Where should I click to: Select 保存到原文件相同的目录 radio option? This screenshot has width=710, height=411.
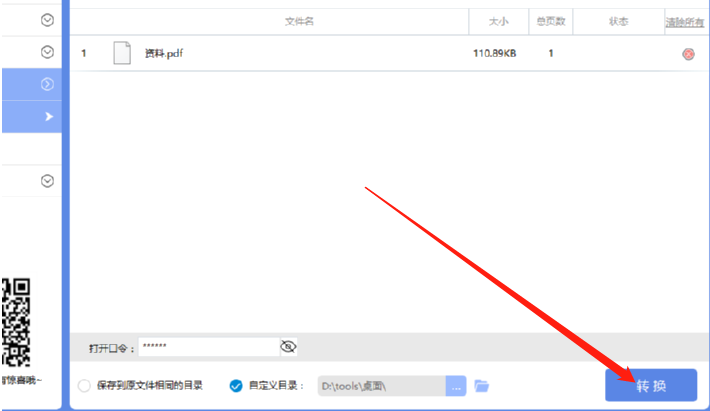[84, 386]
